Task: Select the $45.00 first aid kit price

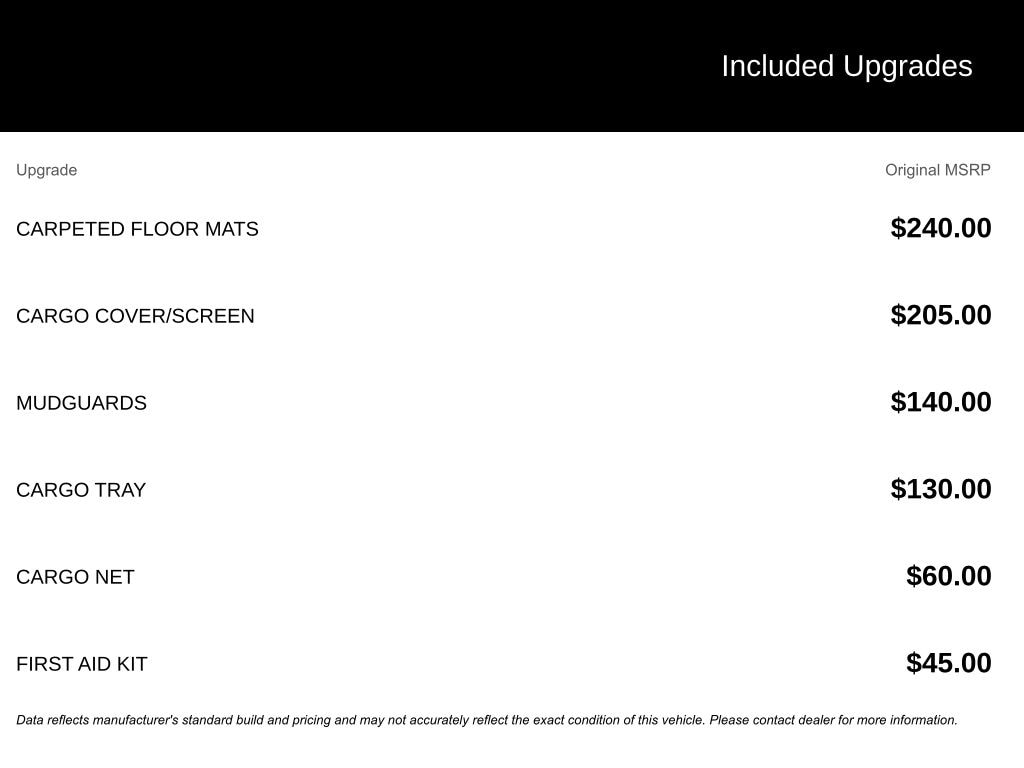Action: [948, 663]
